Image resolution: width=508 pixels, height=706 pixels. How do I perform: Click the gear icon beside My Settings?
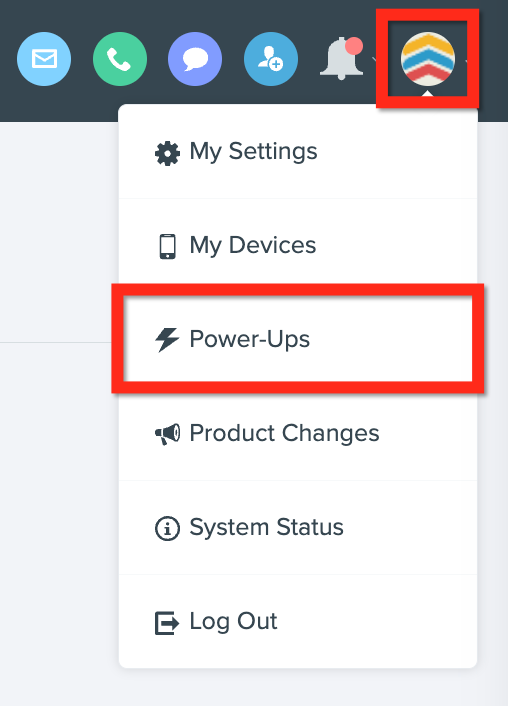[x=167, y=154]
